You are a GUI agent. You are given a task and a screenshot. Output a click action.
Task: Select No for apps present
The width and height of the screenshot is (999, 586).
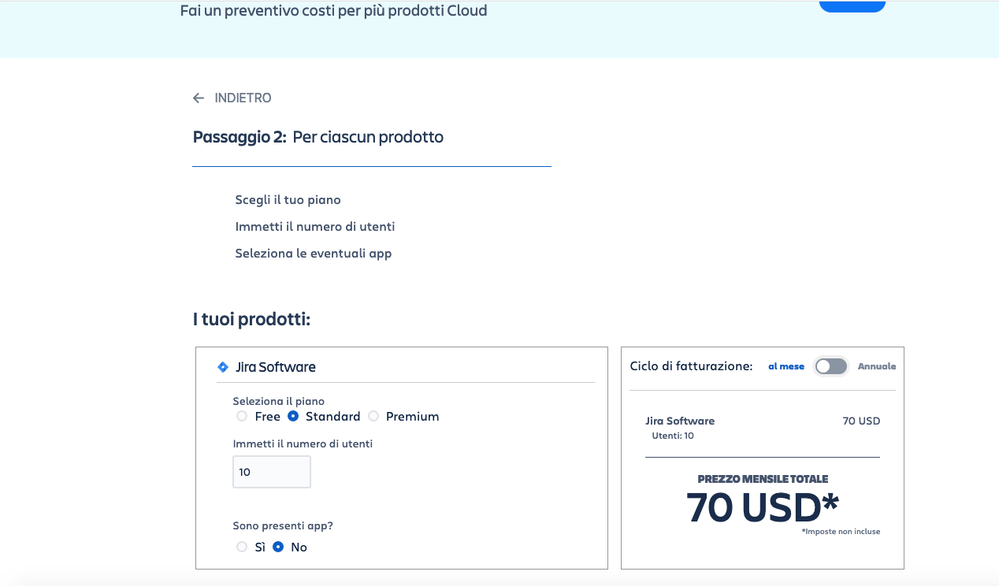click(x=278, y=547)
